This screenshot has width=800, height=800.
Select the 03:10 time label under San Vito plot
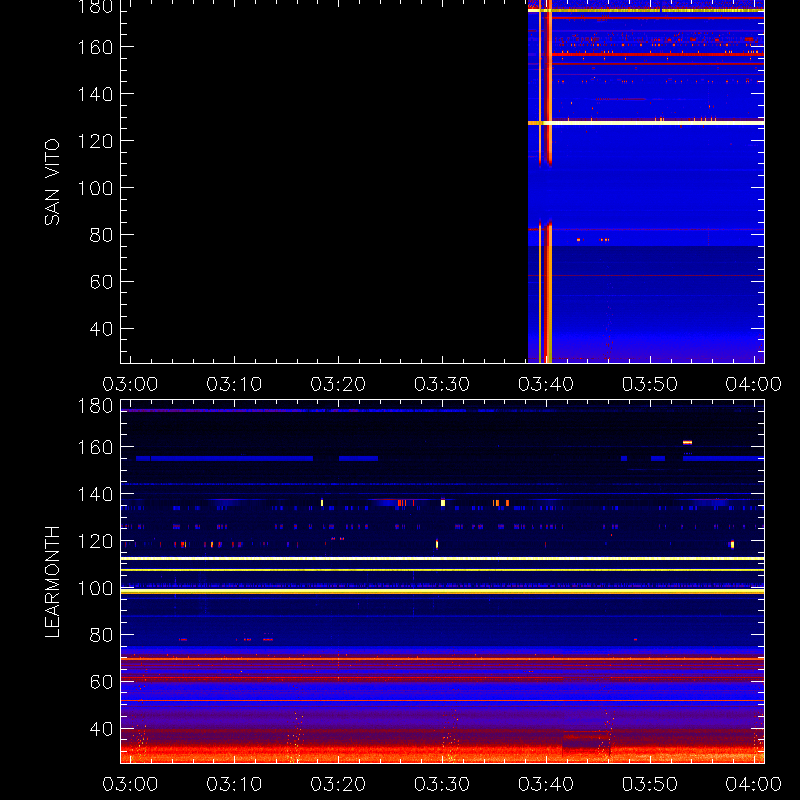pyautogui.click(x=234, y=384)
